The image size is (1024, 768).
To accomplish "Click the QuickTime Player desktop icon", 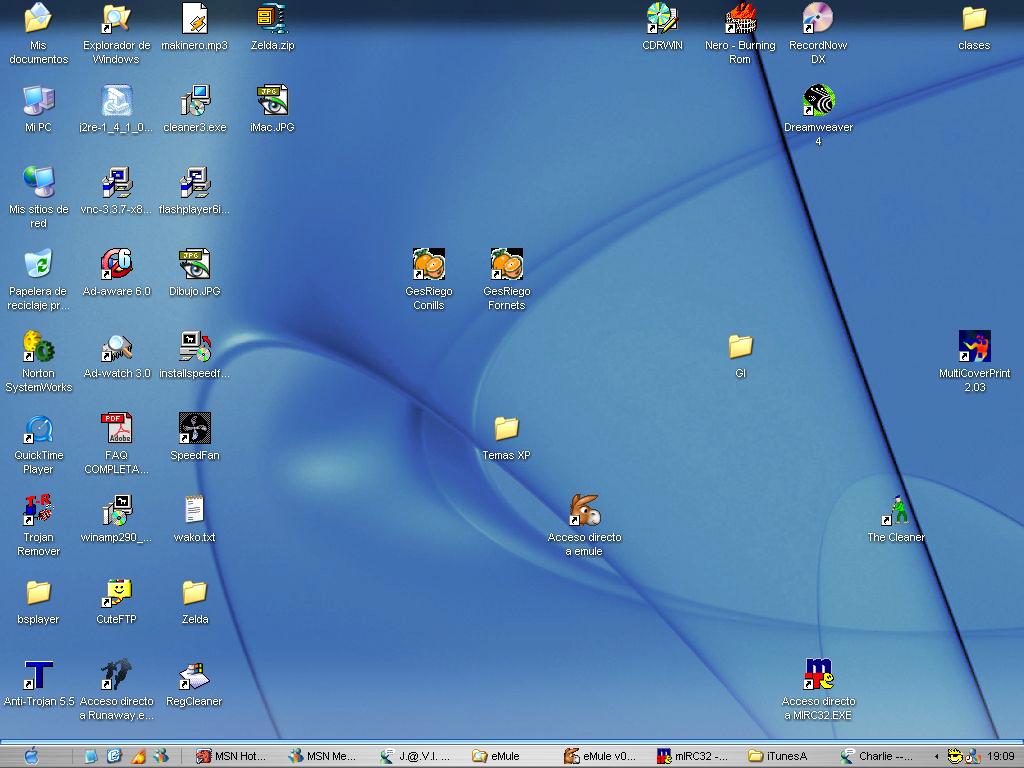I will [x=38, y=429].
